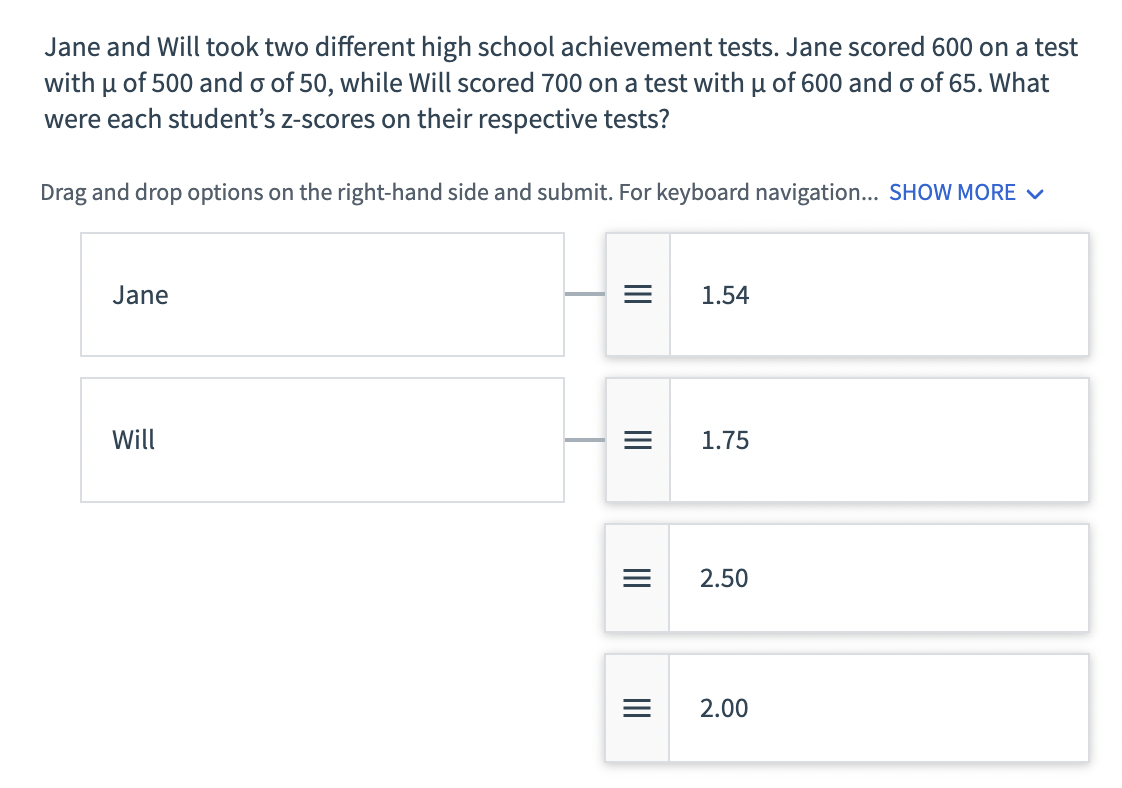Image resolution: width=1122 pixels, height=788 pixels.
Task: Grab the hamburger icon beside Jane's matched answer
Action: click(x=637, y=294)
